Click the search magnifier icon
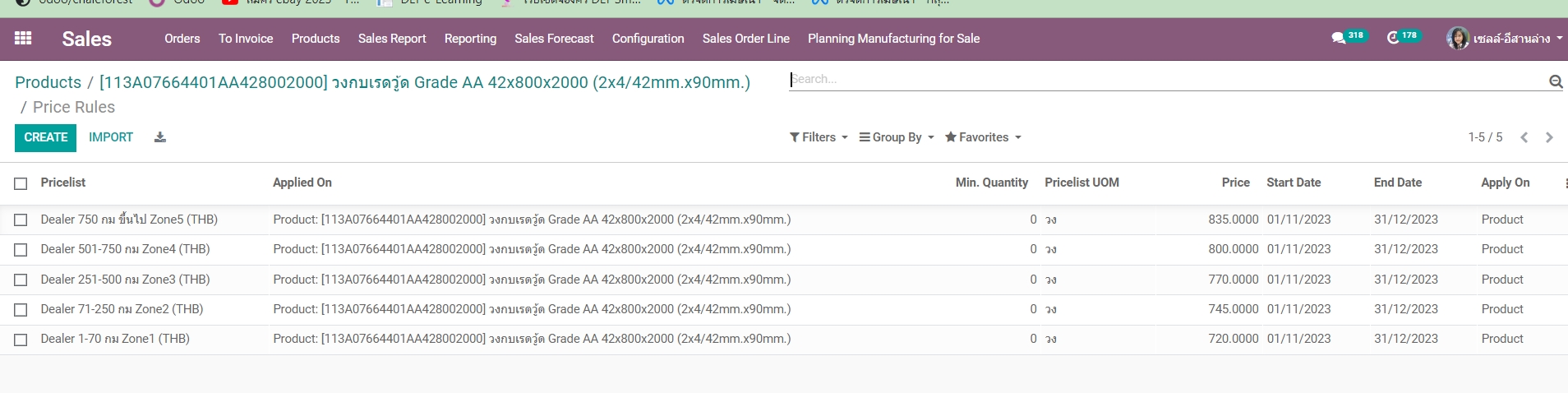Image resolution: width=1568 pixels, height=393 pixels. 1555,81
